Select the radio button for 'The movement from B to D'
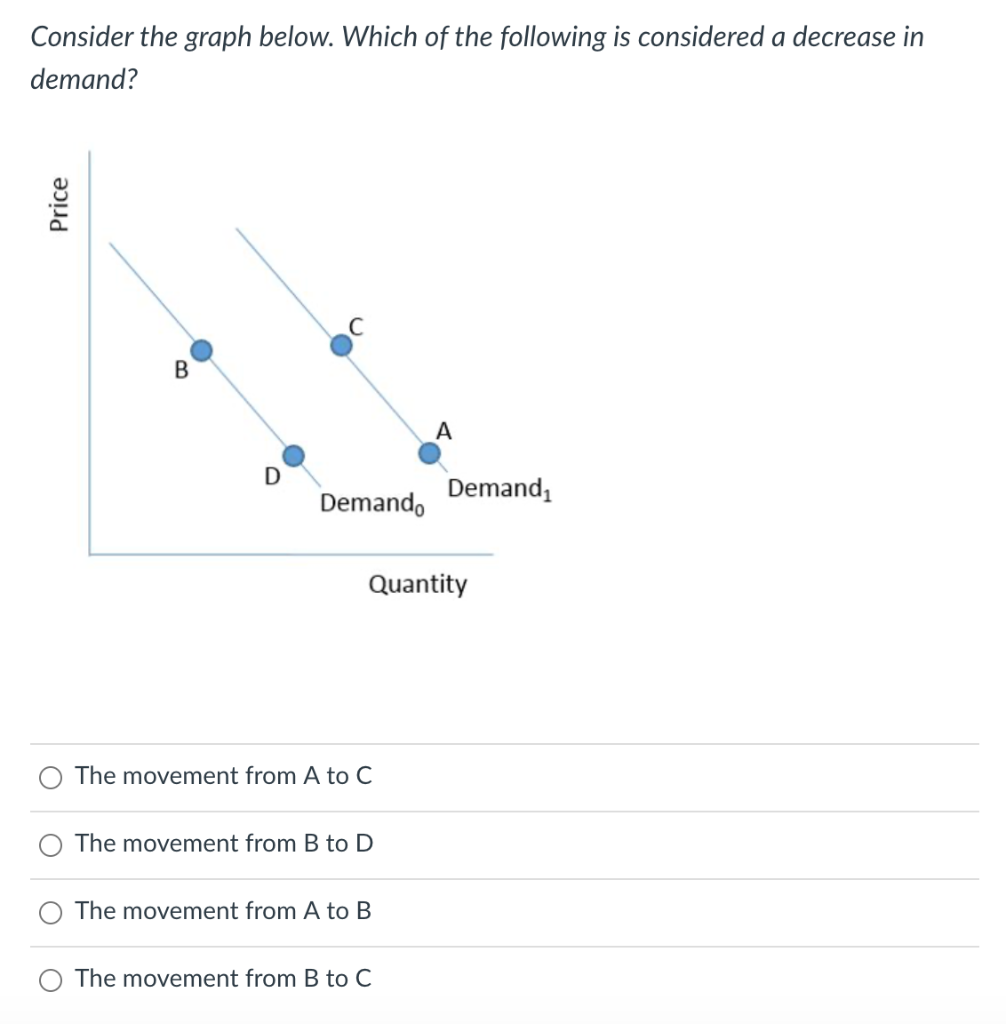Viewport: 1006px width, 1024px height. pyautogui.click(x=51, y=844)
